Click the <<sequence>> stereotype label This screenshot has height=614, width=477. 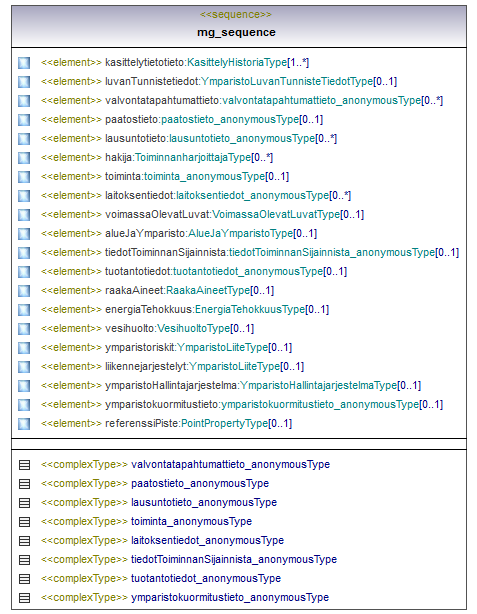[x=236, y=14]
